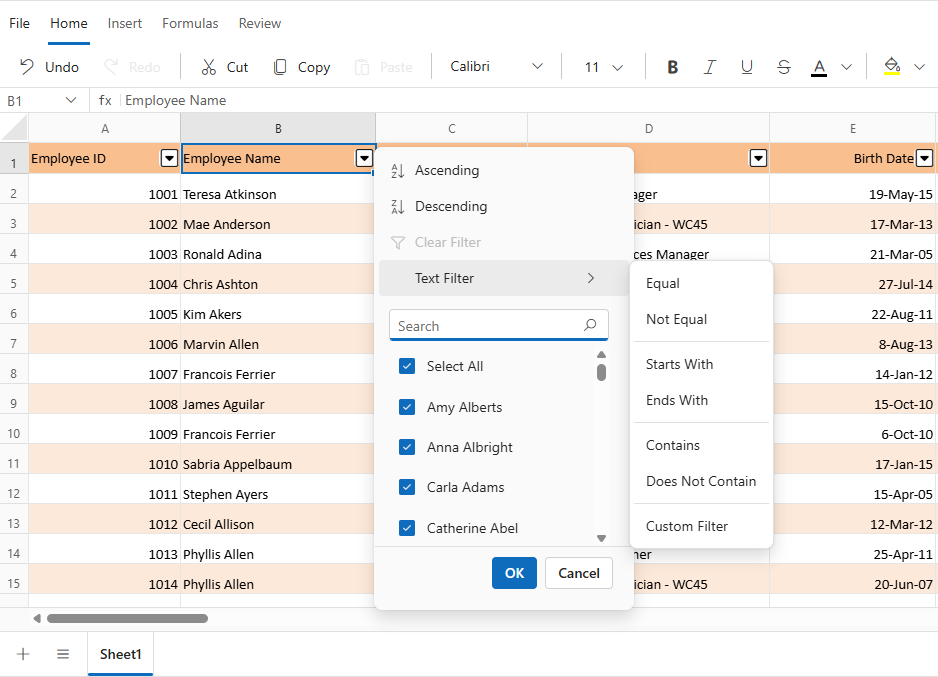938x677 pixels.
Task: Open the Name Box B1 dropdown
Action: tap(71, 100)
